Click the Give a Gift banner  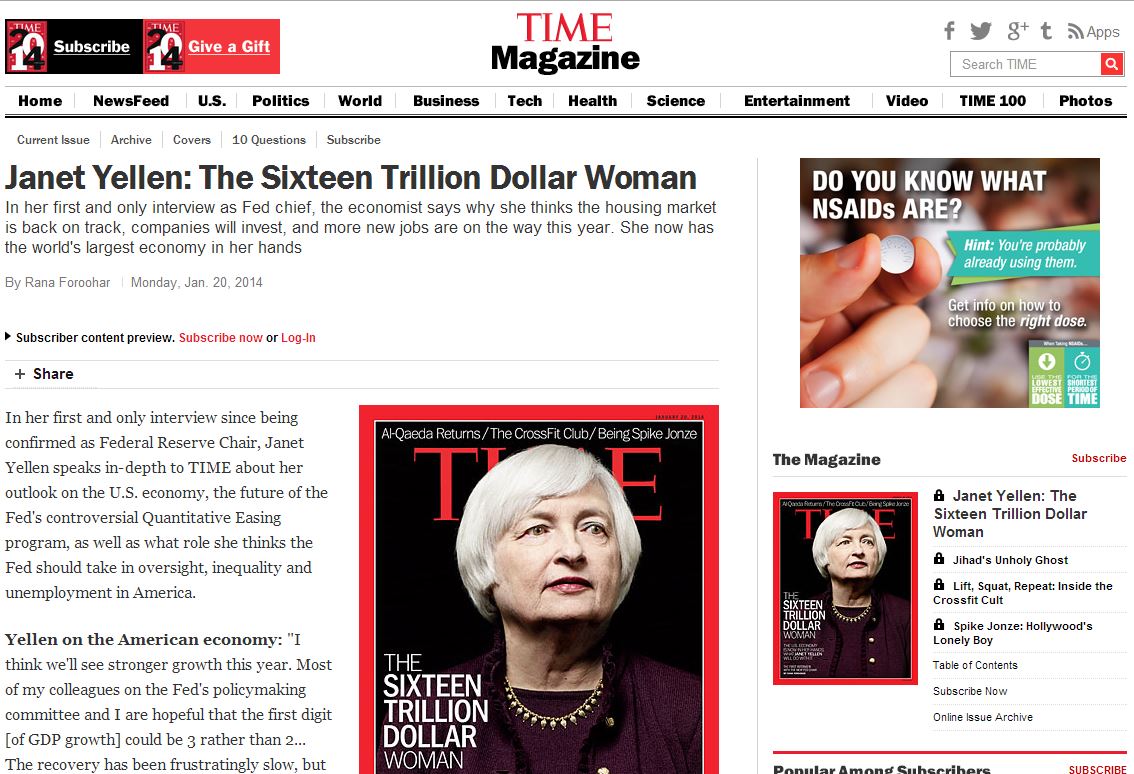[212, 46]
